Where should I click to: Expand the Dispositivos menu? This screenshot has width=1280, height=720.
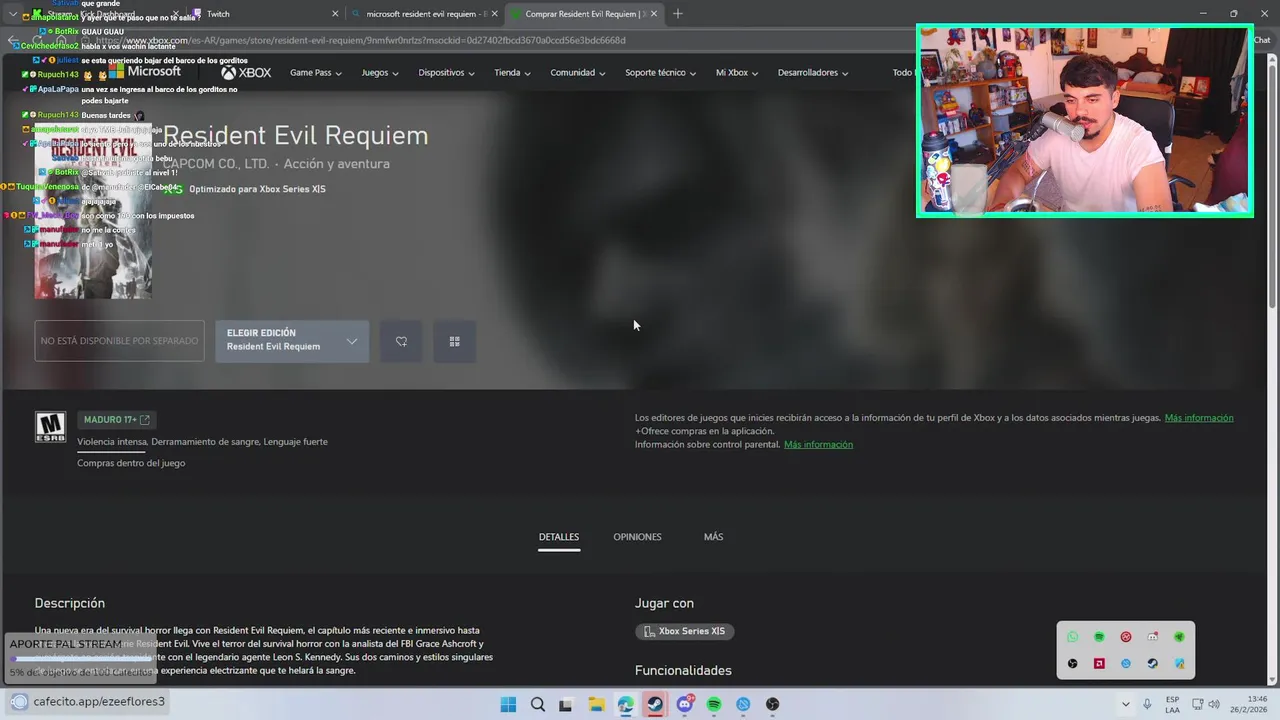pos(446,73)
